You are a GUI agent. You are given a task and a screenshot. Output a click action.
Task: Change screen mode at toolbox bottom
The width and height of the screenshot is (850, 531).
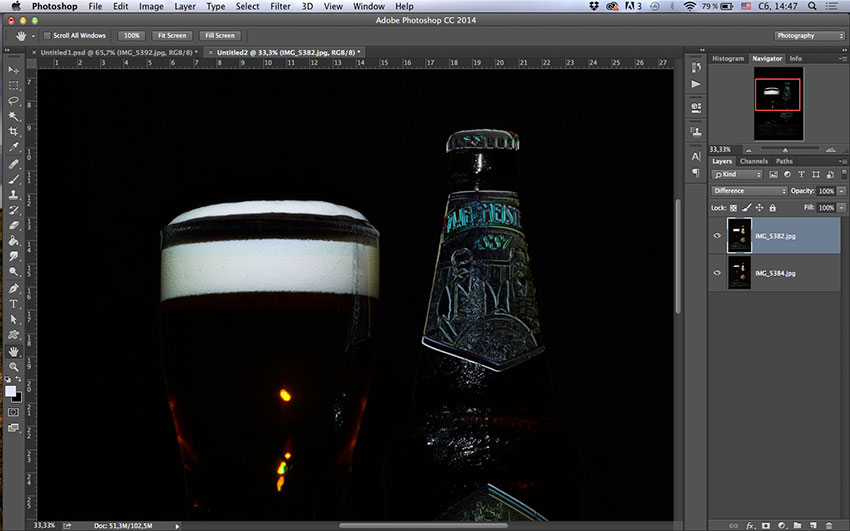[14, 428]
